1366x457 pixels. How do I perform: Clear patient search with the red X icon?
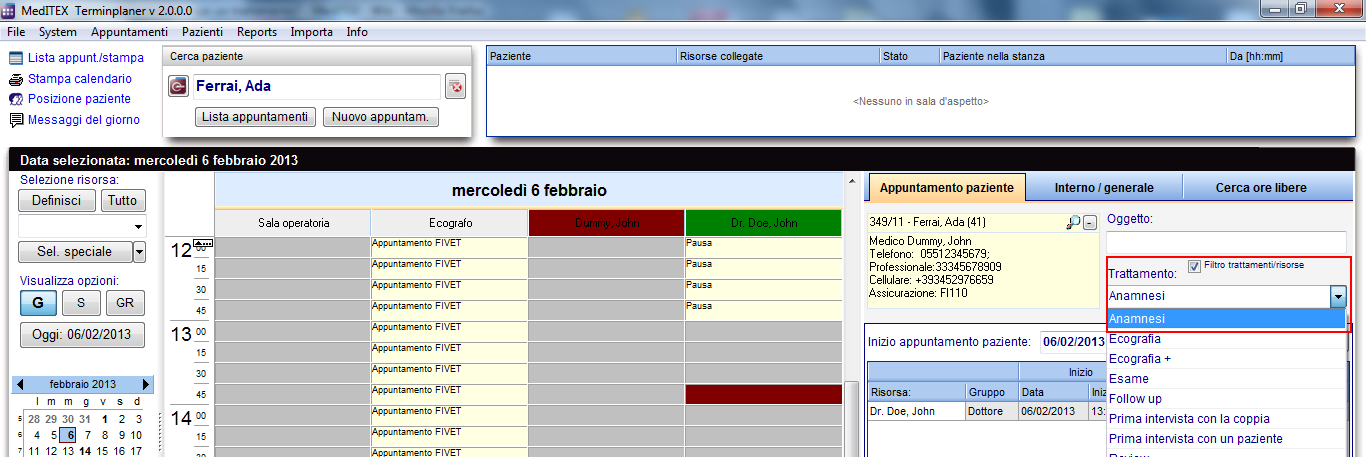455,87
